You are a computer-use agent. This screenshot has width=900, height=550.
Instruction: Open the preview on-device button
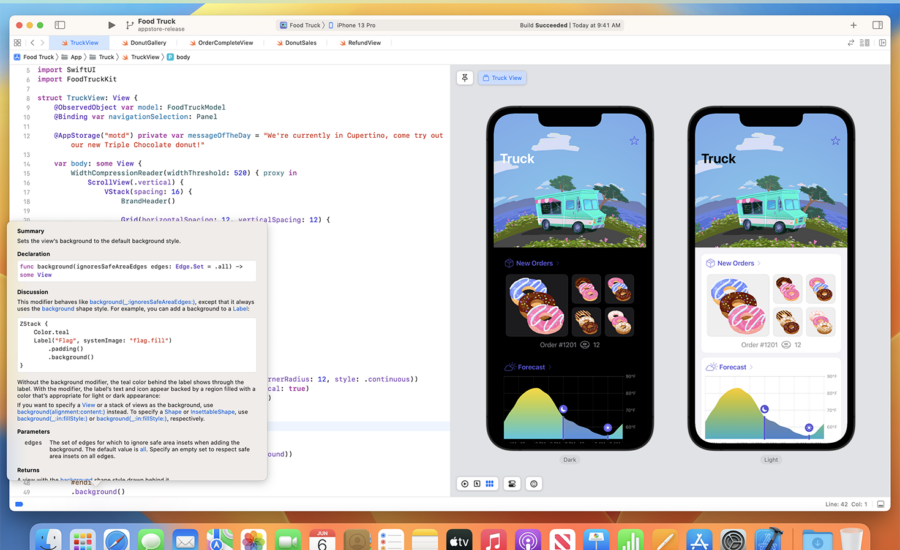tap(534, 483)
